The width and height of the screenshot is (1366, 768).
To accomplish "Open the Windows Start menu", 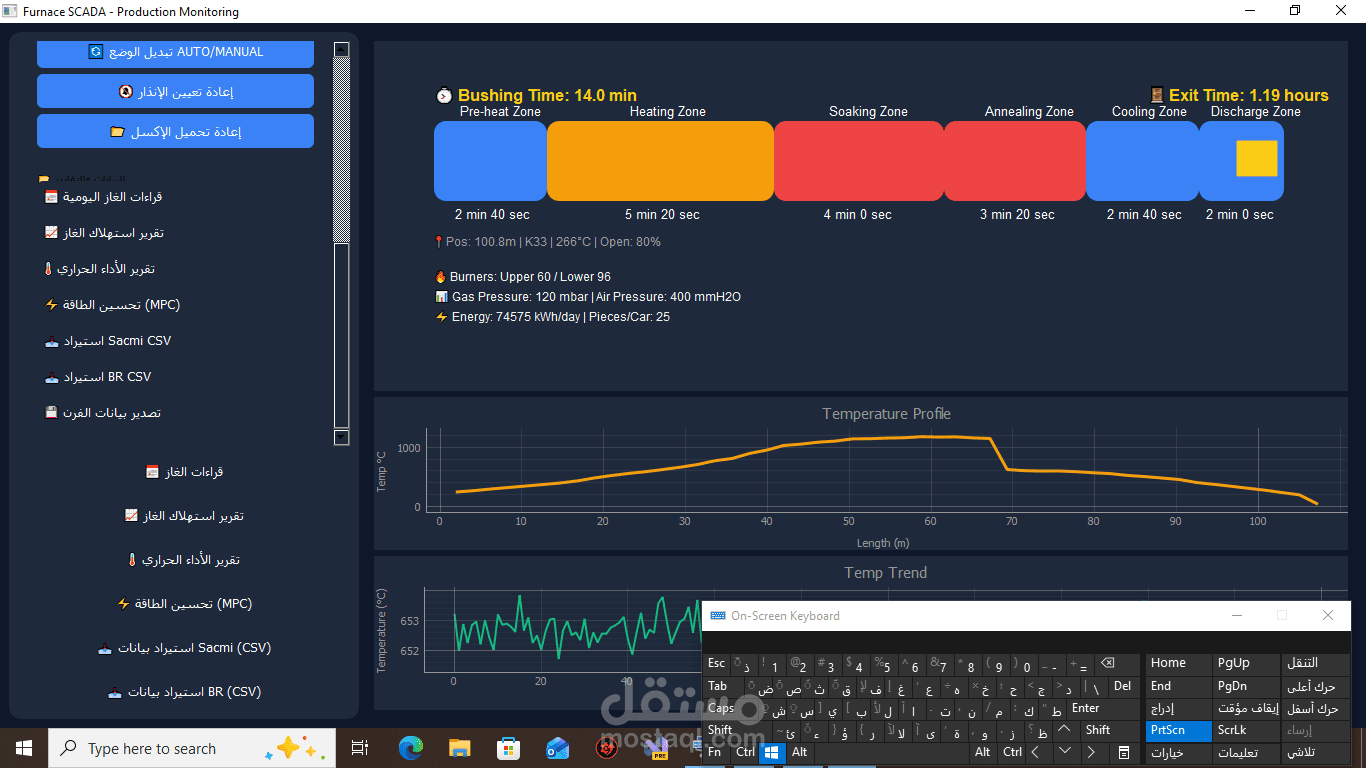I will (x=24, y=748).
